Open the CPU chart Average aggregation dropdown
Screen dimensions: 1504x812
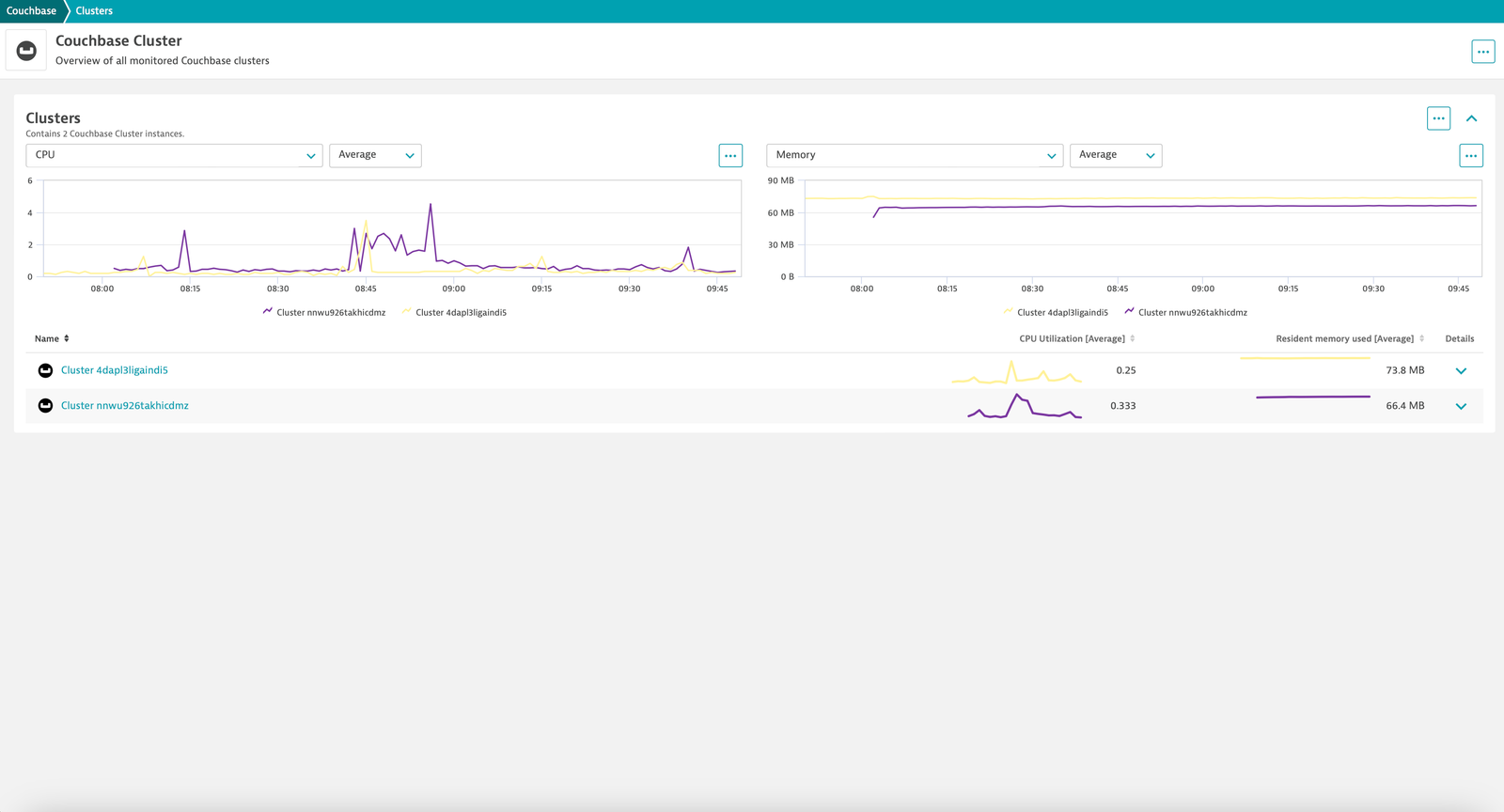(375, 155)
